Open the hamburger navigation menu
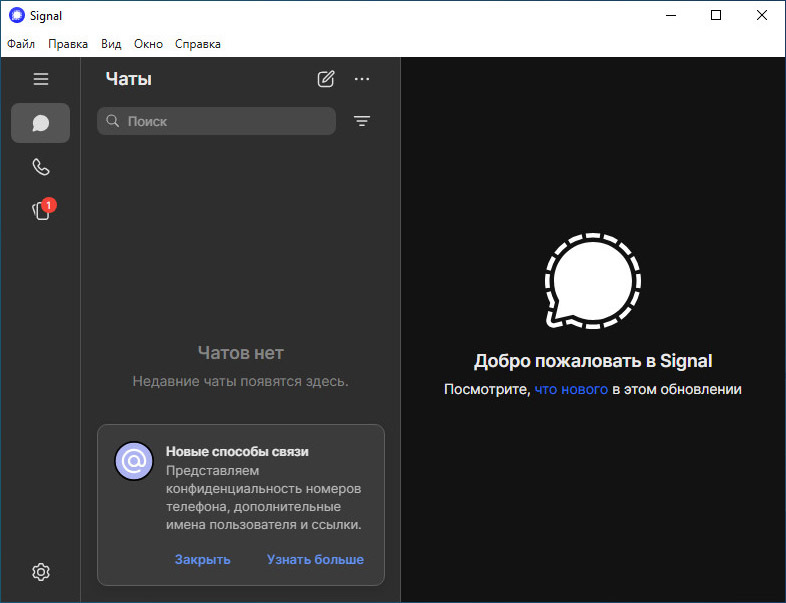 pos(41,79)
